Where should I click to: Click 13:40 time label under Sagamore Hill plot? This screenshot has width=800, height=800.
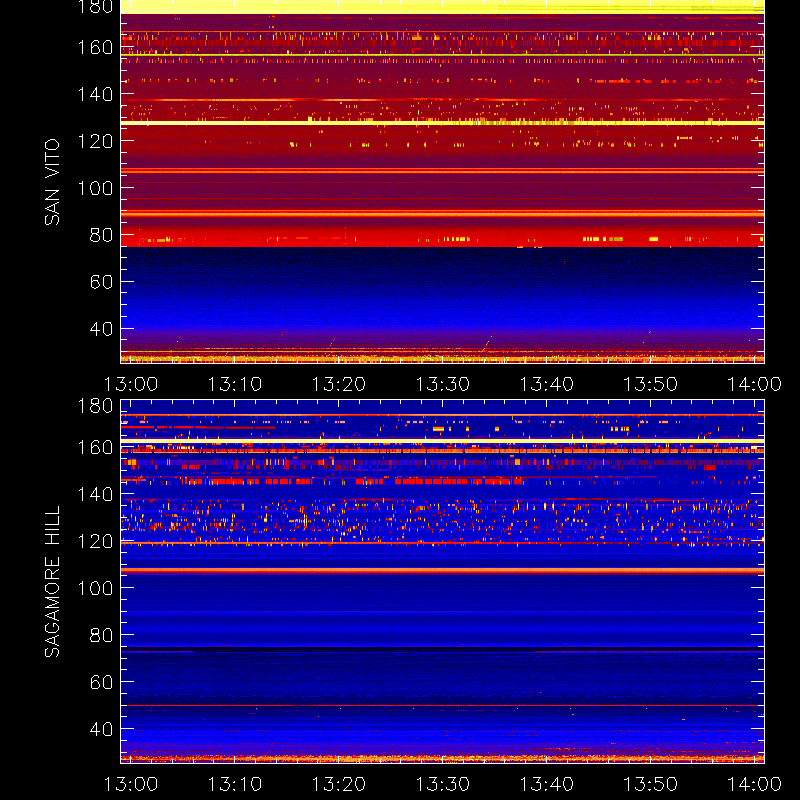[546, 784]
